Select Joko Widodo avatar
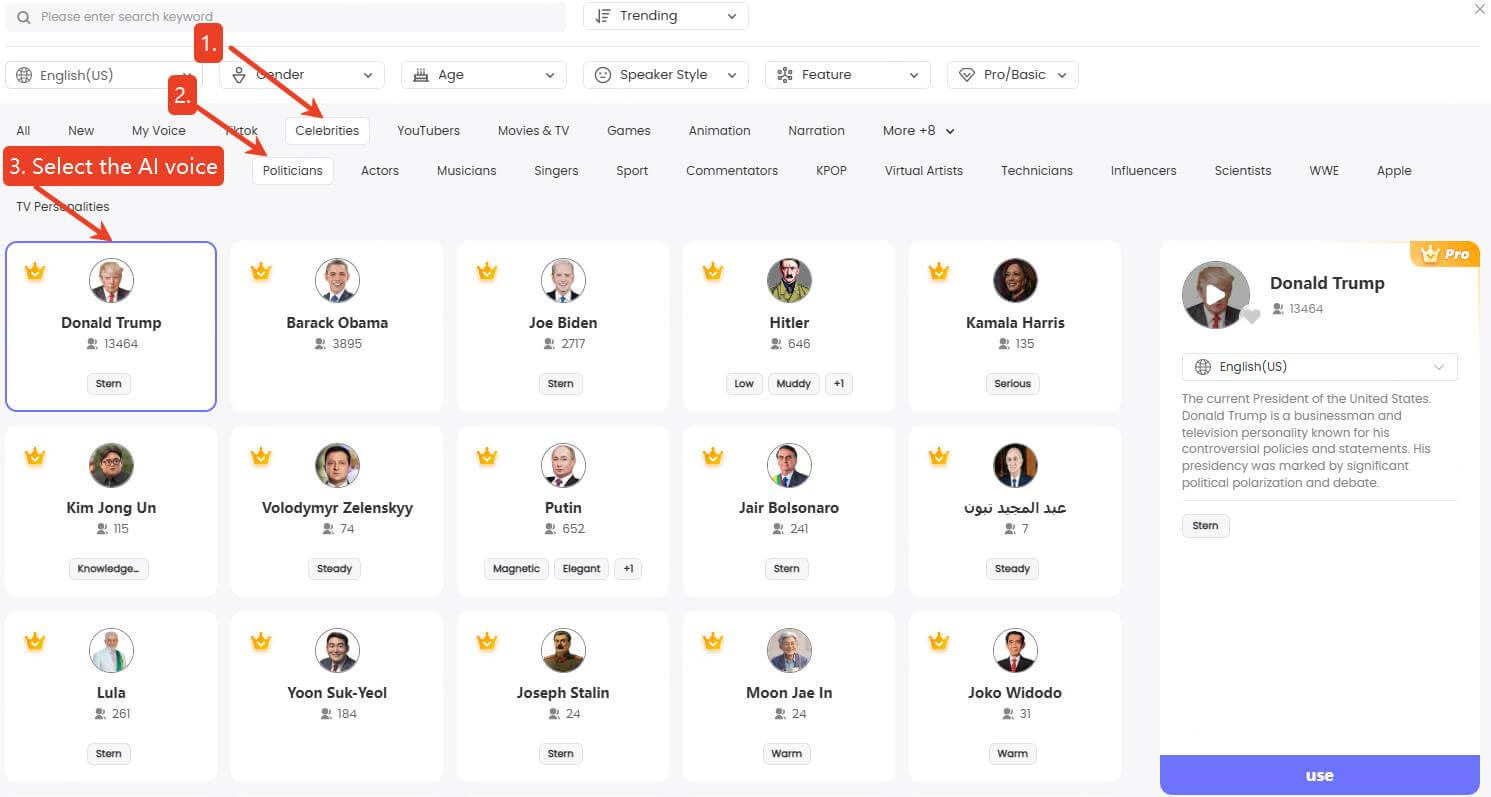The height and width of the screenshot is (797, 1491). click(x=1015, y=651)
